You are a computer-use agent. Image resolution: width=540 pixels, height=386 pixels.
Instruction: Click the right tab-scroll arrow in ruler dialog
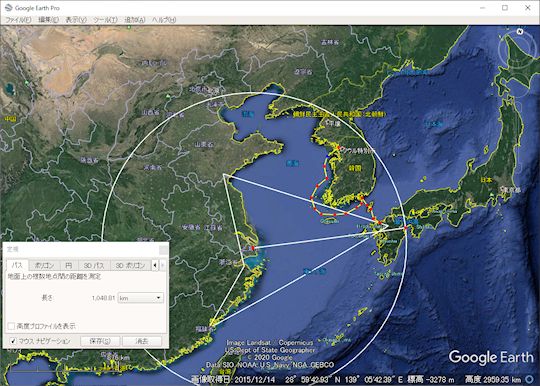pyautogui.click(x=162, y=265)
